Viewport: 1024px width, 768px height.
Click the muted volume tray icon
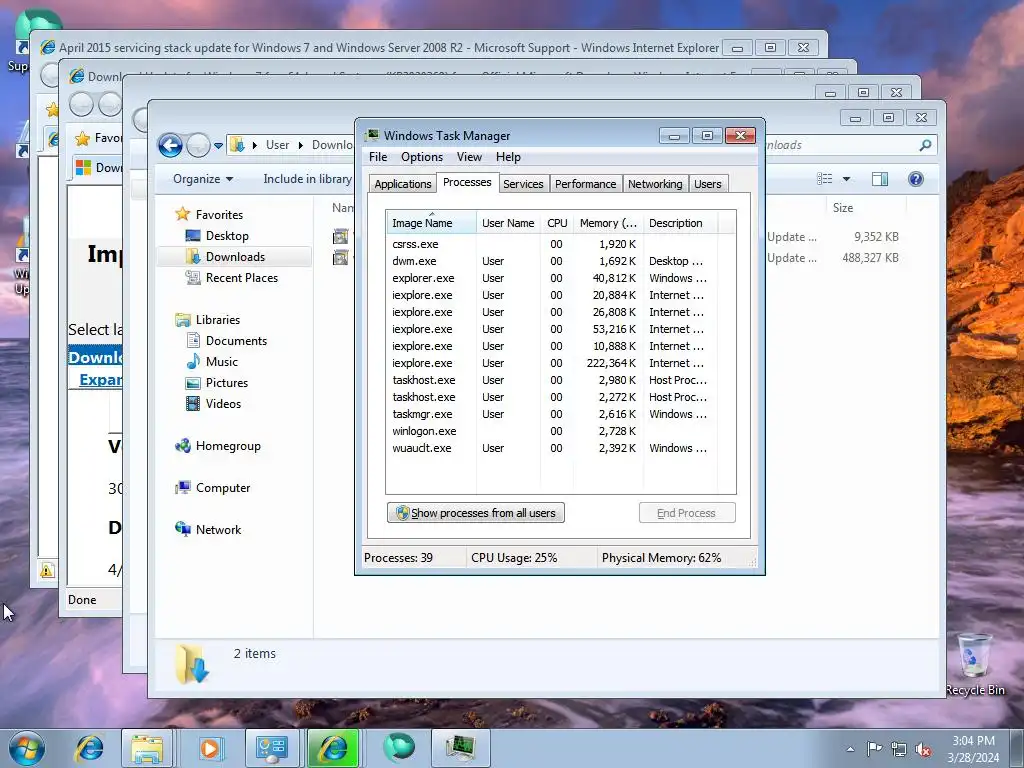pos(923,749)
